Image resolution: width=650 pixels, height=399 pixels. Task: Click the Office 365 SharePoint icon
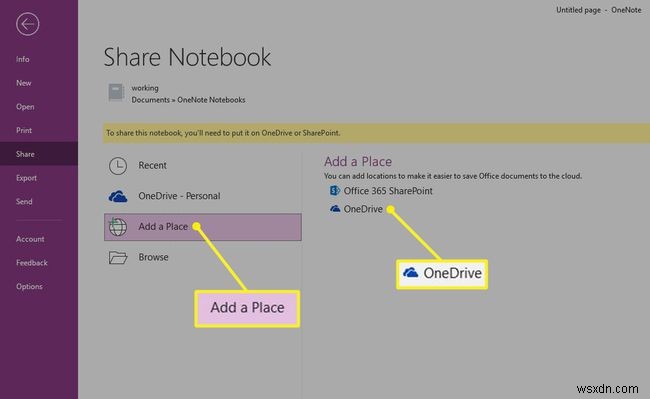335,191
